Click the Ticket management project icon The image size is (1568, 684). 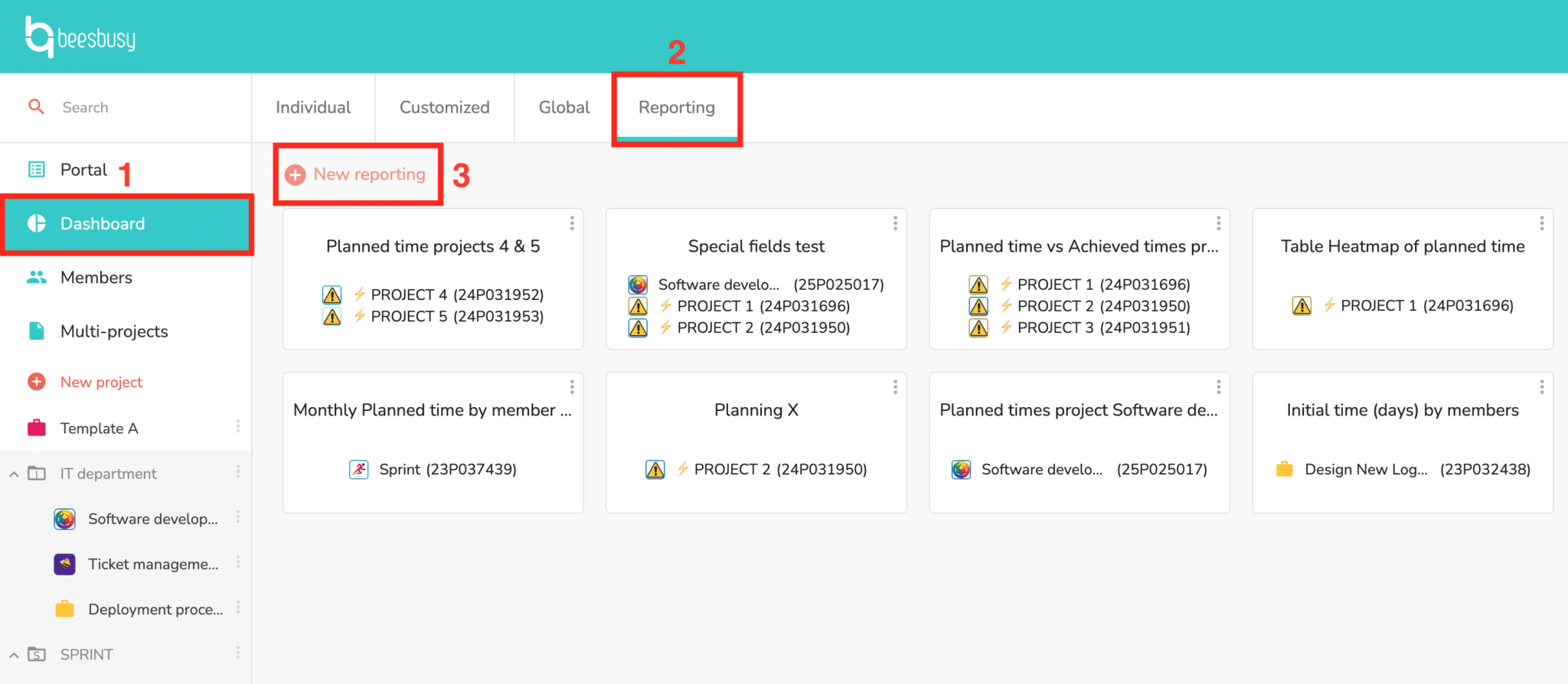click(x=64, y=564)
